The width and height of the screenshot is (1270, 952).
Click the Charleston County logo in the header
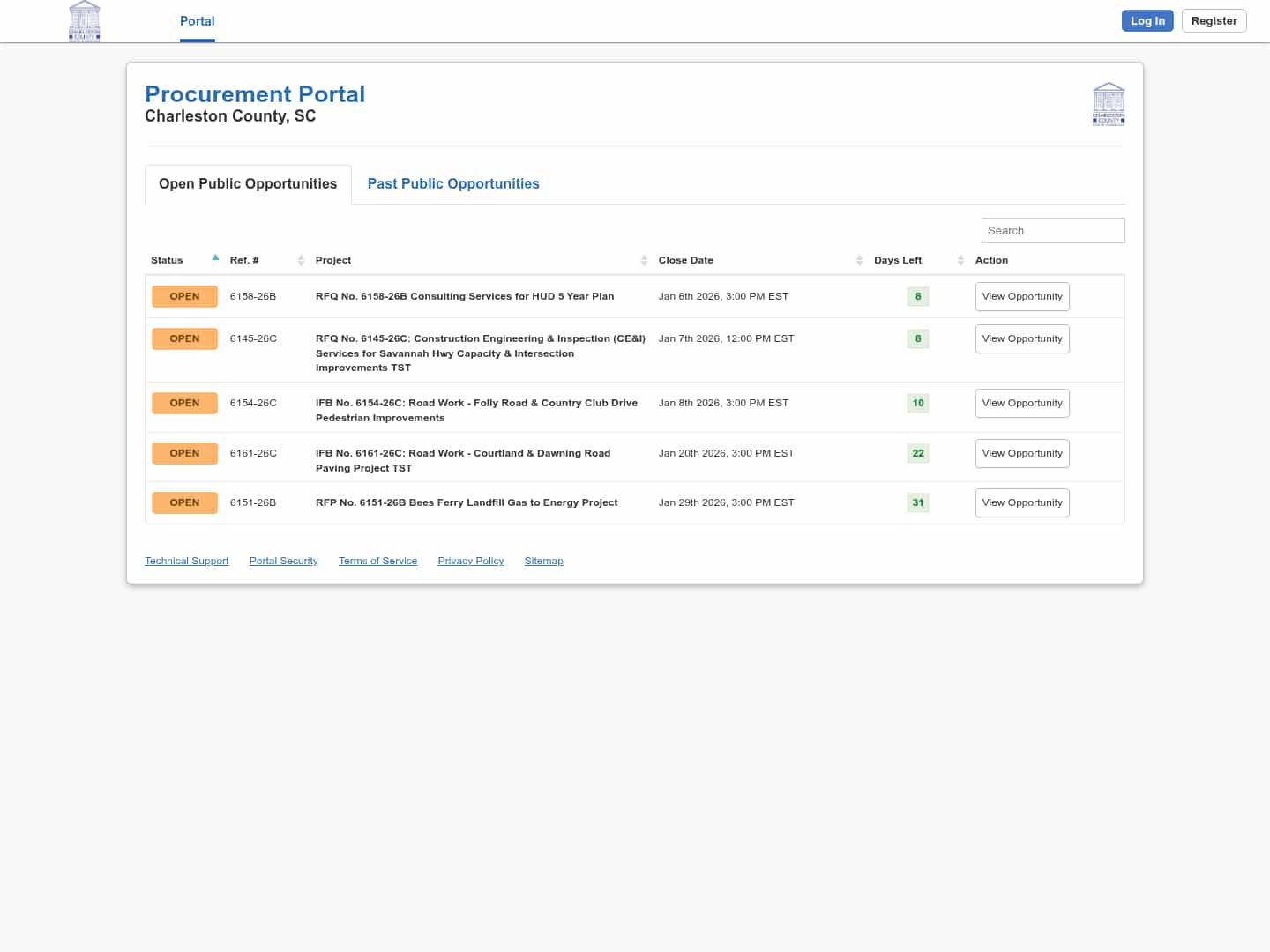85,21
